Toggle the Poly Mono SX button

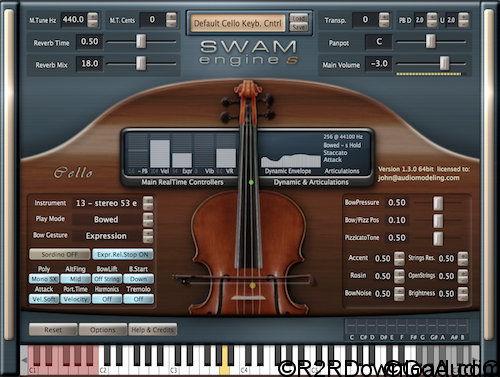44,279
